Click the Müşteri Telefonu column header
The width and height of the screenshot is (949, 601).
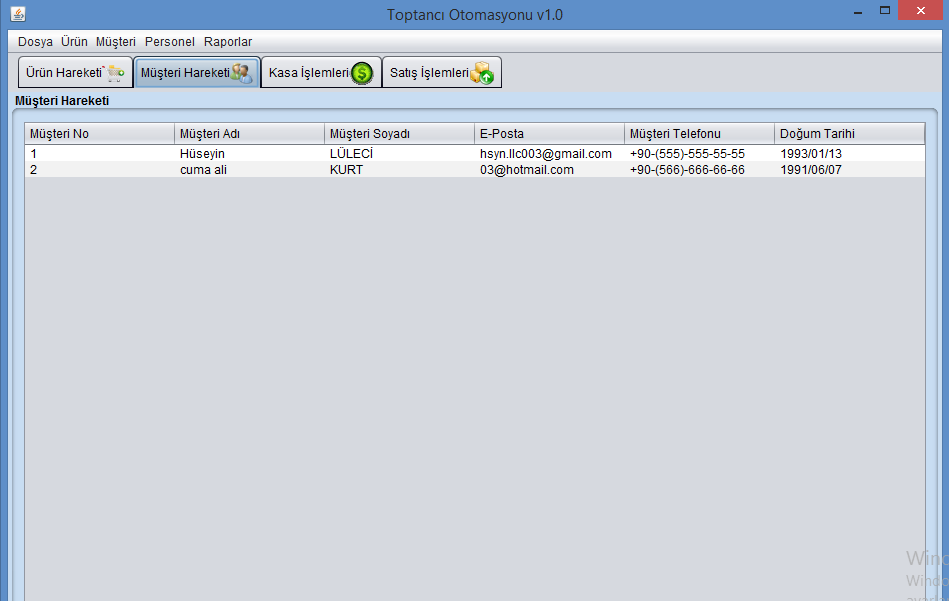(x=699, y=134)
